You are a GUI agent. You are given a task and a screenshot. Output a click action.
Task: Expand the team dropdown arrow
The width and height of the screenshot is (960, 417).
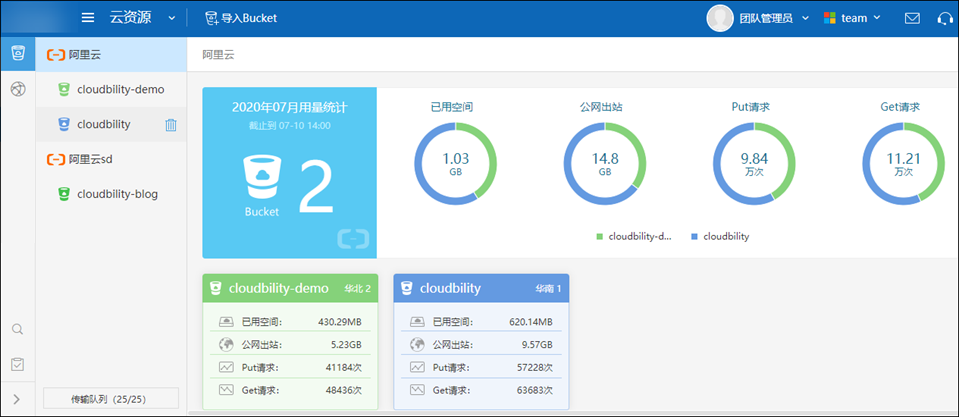pos(877,18)
